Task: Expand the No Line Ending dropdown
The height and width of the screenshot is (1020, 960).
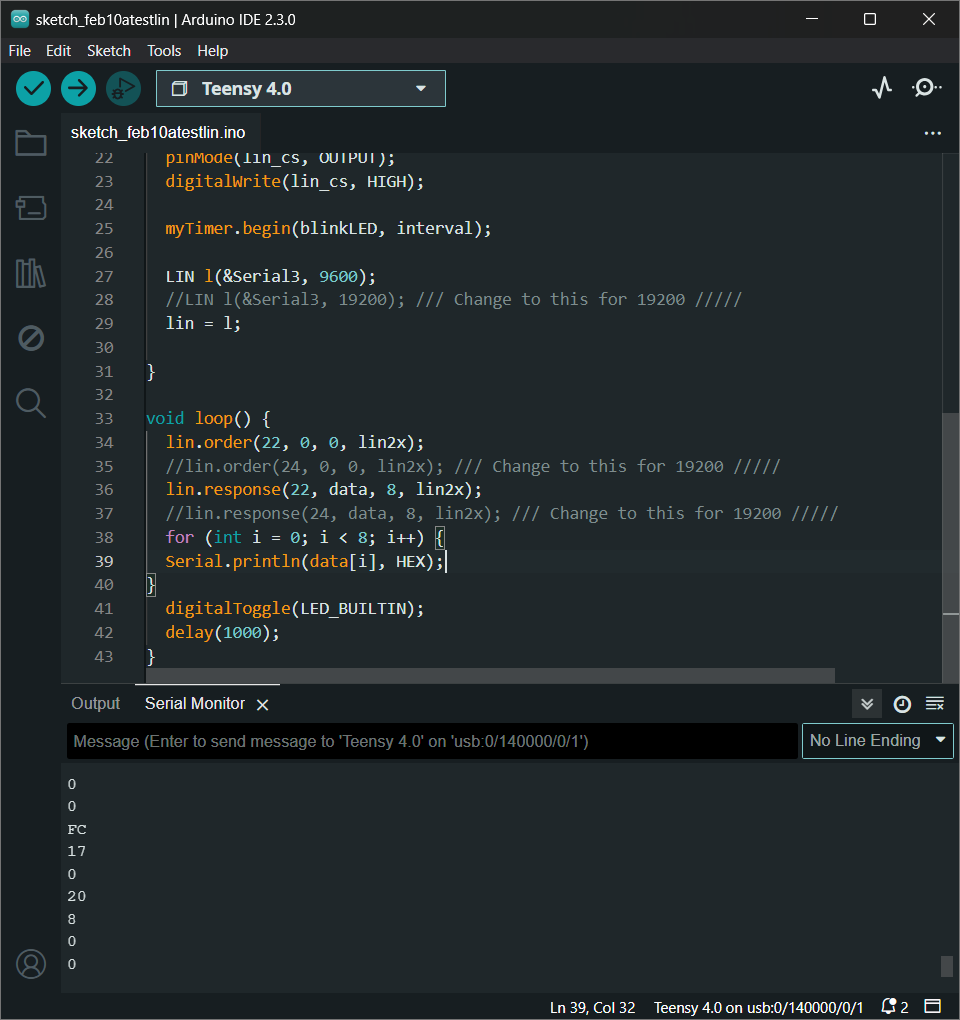Action: 877,741
